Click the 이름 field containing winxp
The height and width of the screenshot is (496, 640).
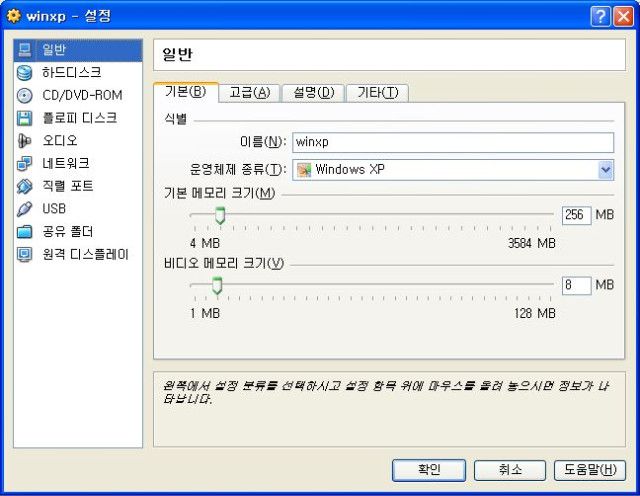click(x=453, y=142)
